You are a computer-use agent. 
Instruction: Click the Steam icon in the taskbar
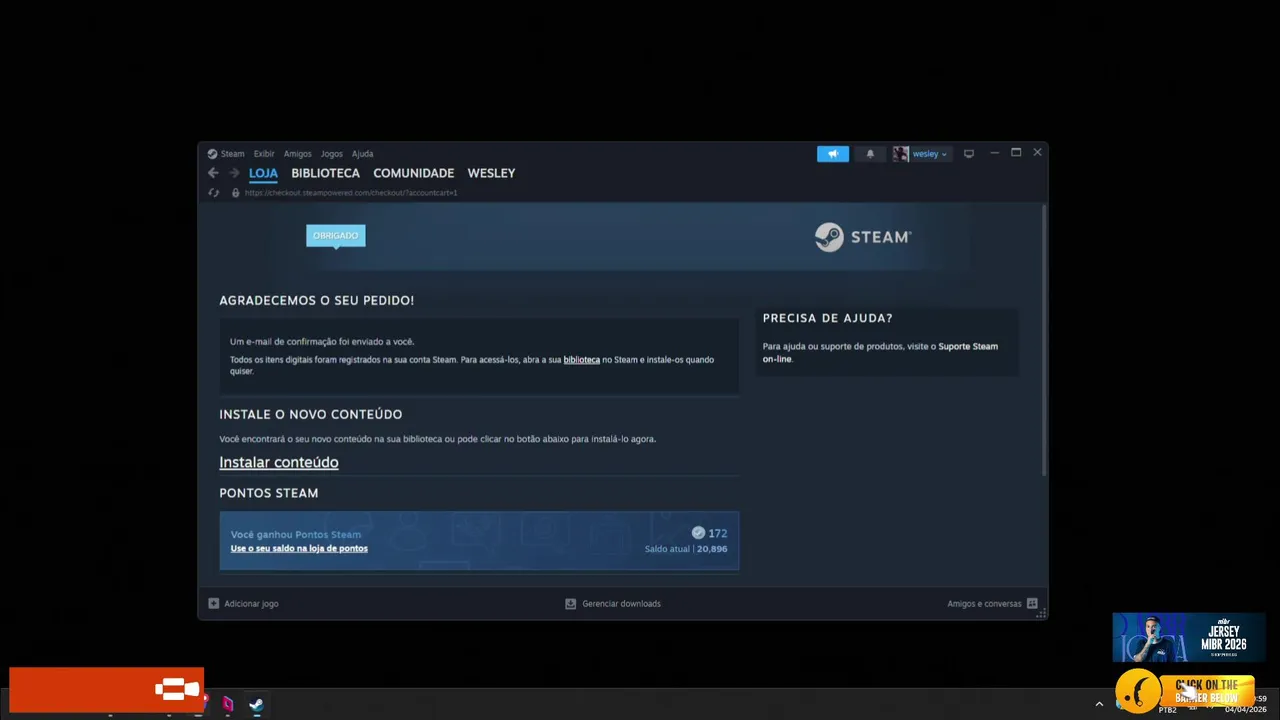257,704
